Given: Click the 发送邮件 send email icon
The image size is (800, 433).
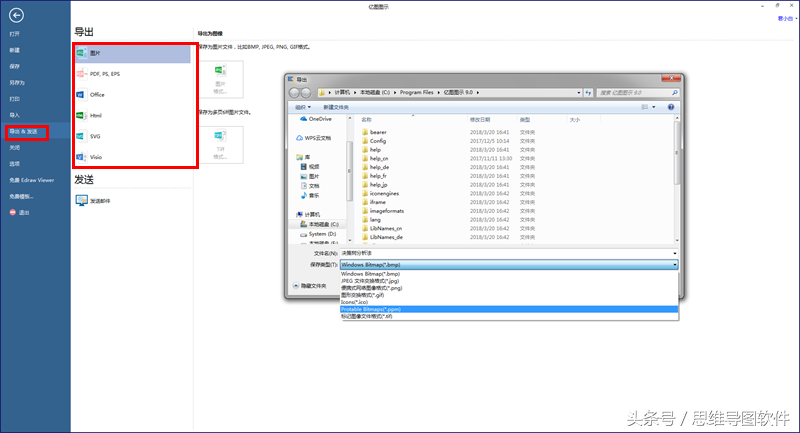Looking at the screenshot, I should (x=82, y=200).
